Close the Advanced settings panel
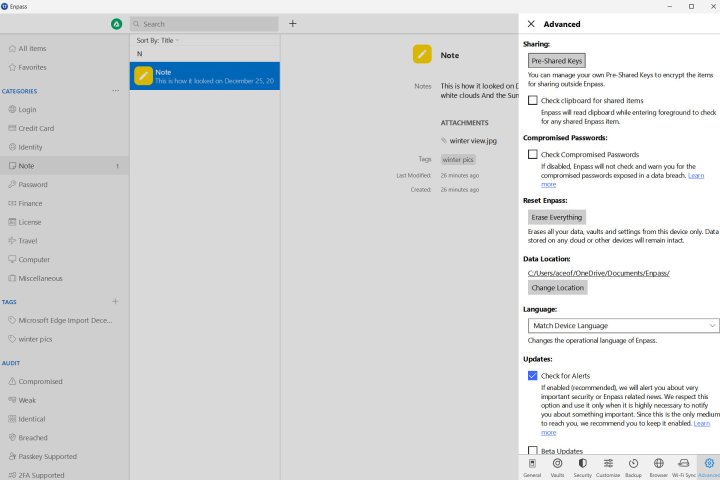720x480 pixels. (x=531, y=24)
